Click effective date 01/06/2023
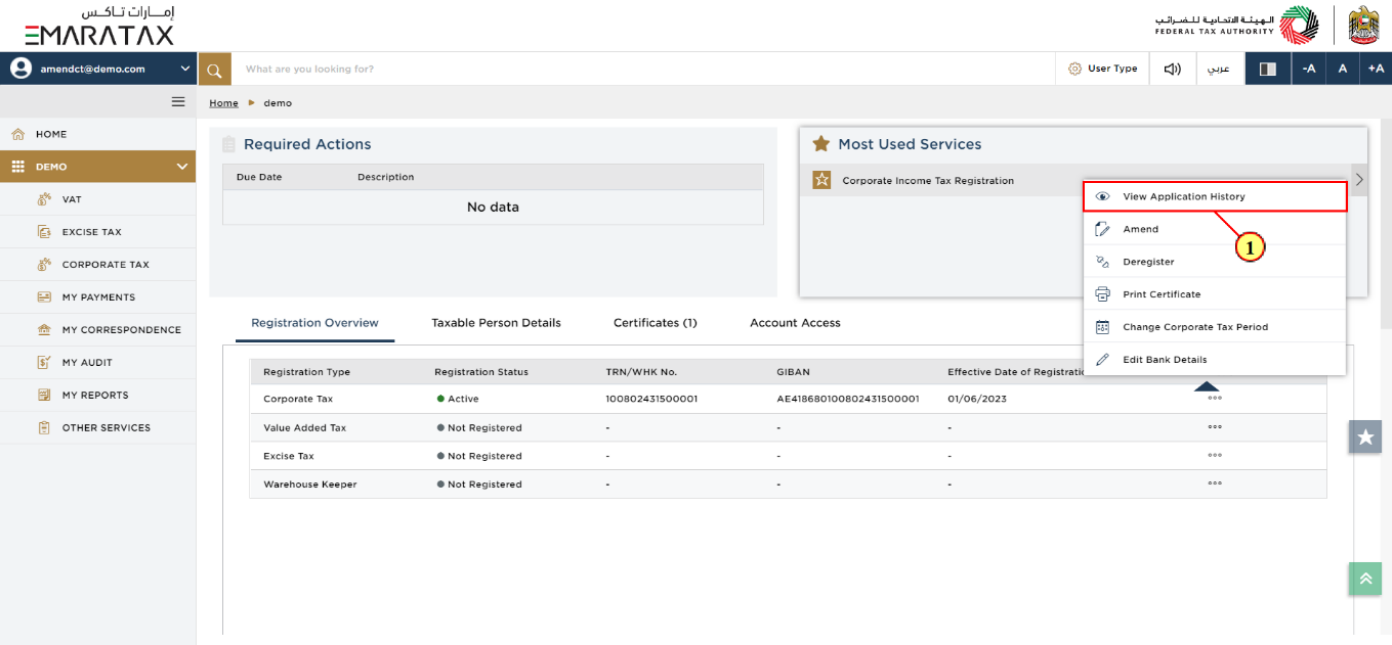 click(x=977, y=399)
